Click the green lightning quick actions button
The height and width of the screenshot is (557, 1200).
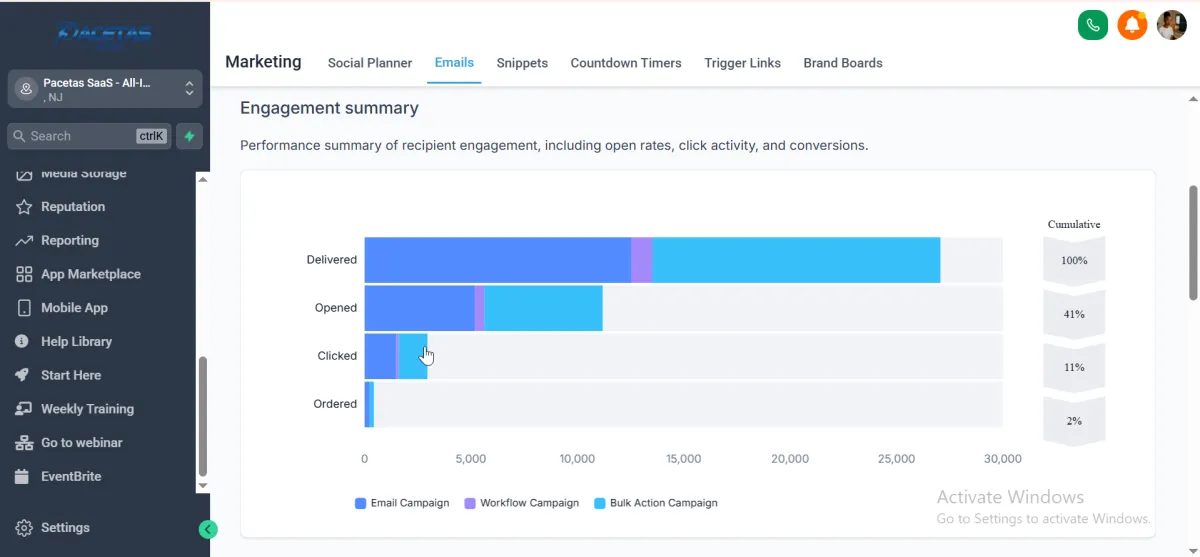(x=189, y=136)
